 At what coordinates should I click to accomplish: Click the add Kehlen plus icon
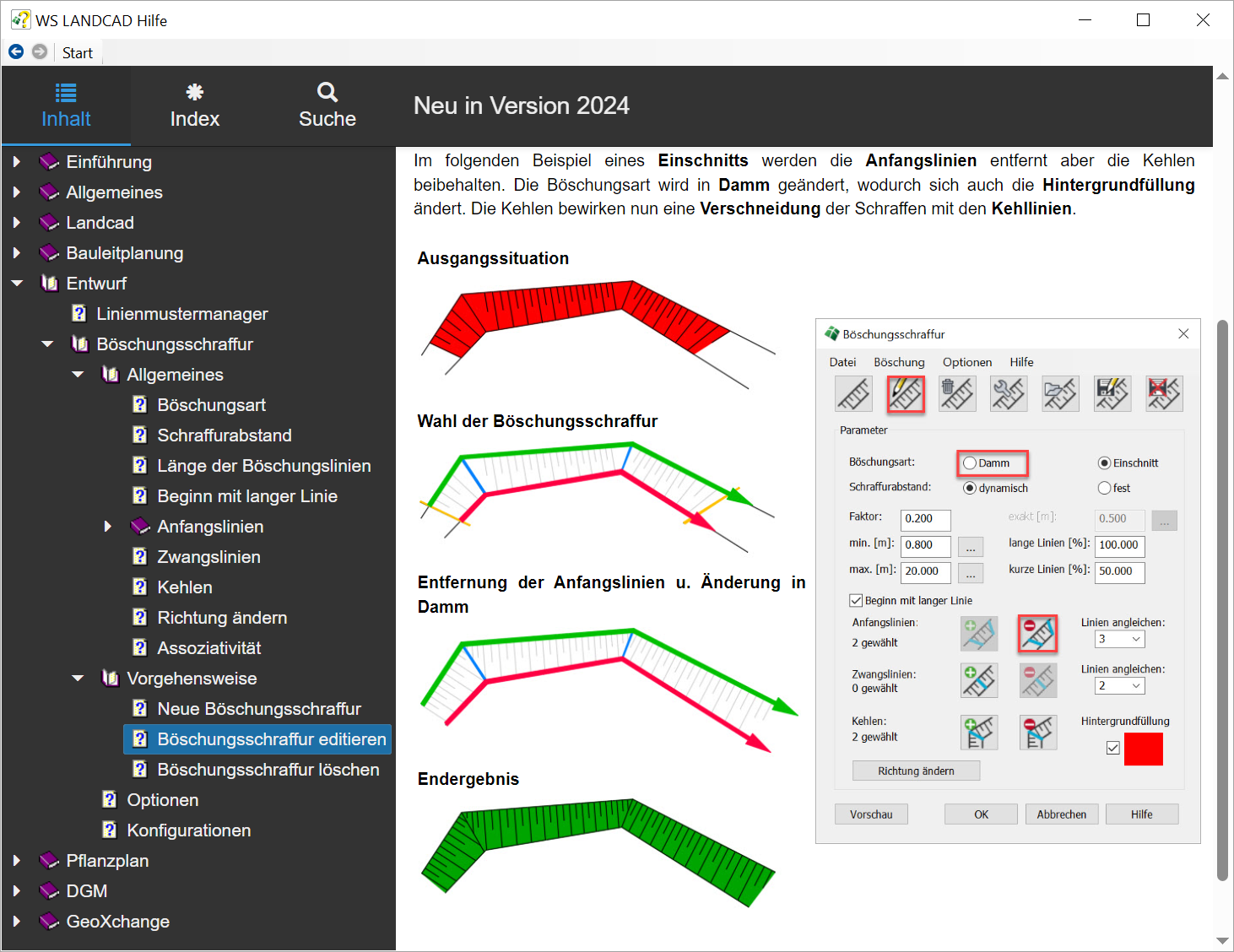coord(979,733)
